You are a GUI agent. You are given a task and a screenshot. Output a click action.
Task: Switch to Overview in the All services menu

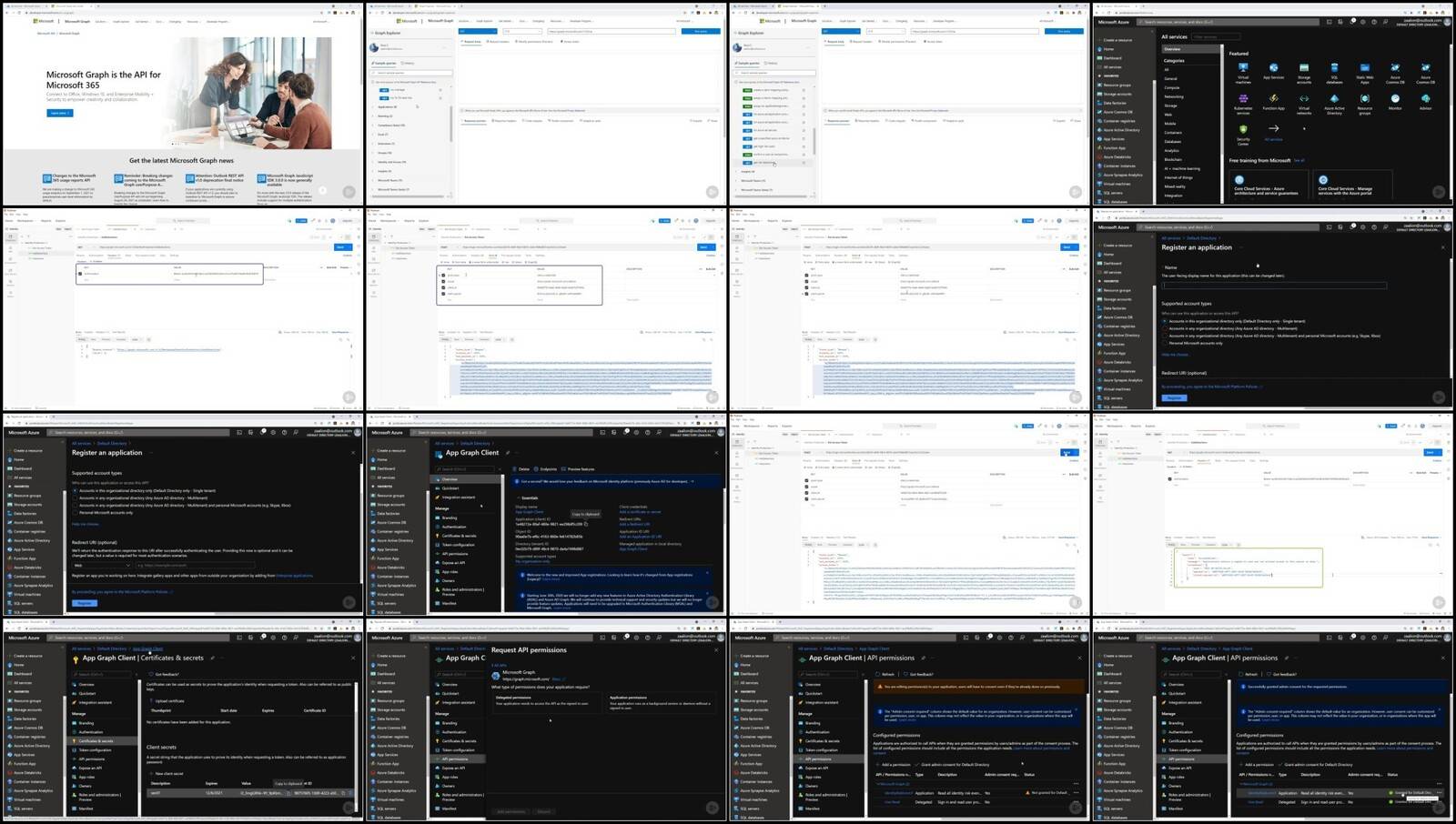coord(1172,49)
